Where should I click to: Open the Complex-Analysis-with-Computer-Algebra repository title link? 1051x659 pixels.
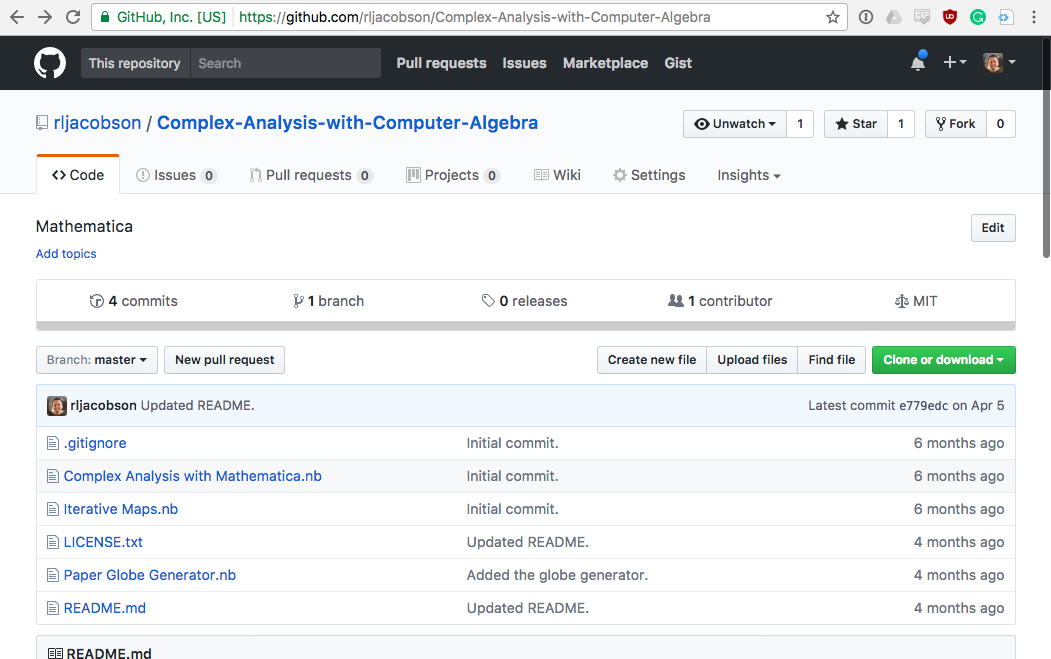347,123
